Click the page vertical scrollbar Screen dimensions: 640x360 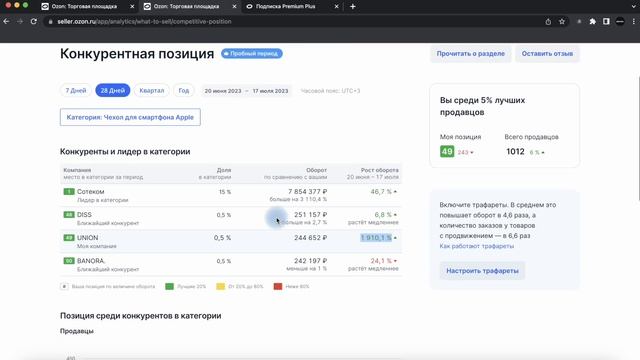click(x=638, y=138)
